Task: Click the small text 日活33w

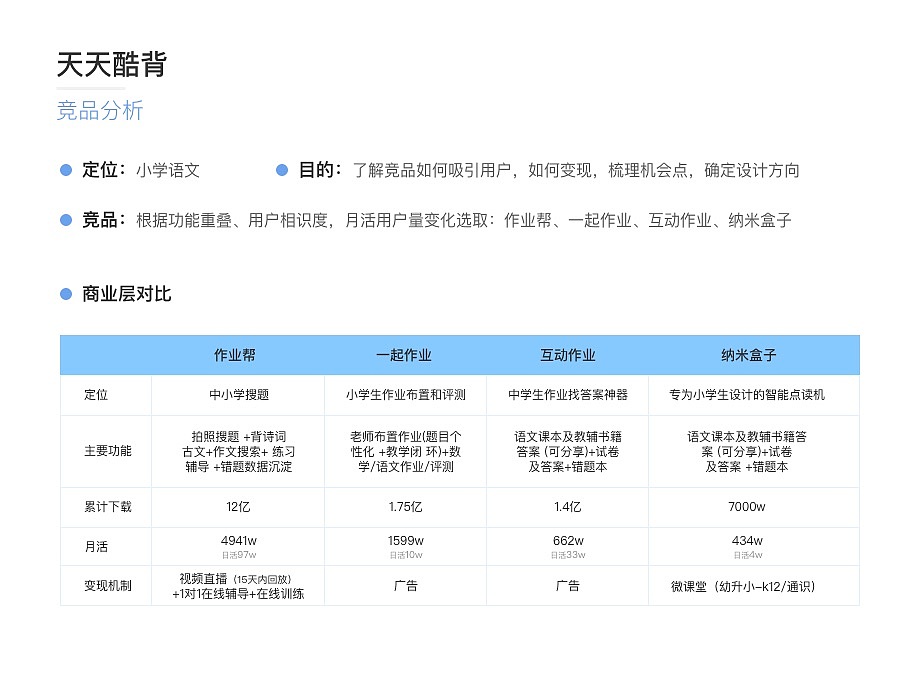Action: coord(568,555)
